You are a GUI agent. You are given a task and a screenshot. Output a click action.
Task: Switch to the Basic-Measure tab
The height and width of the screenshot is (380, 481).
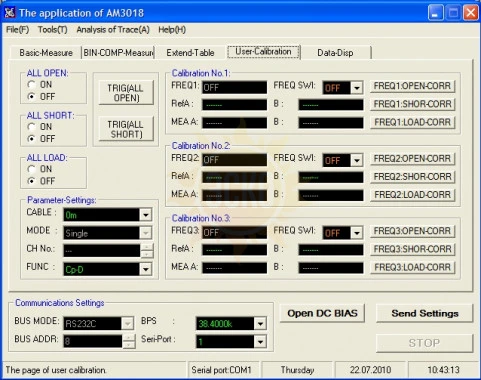coord(46,53)
